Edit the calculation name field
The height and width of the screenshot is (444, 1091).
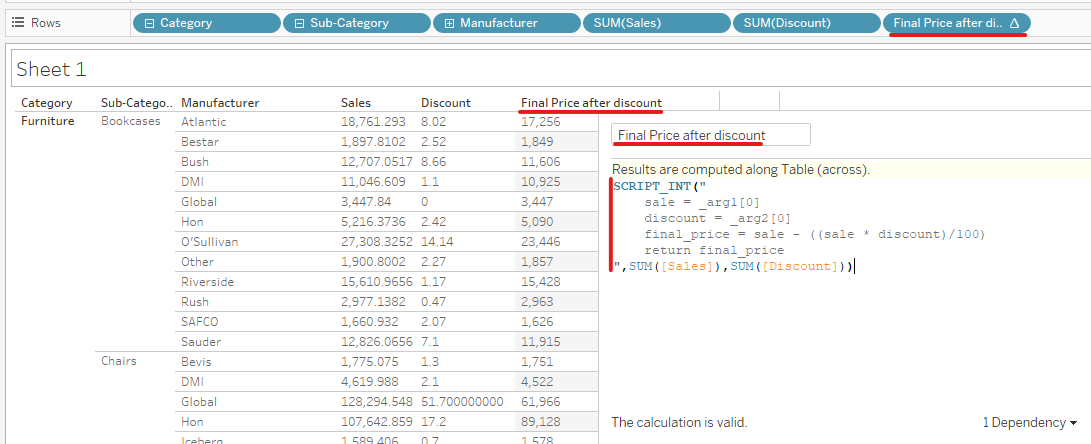tap(710, 135)
